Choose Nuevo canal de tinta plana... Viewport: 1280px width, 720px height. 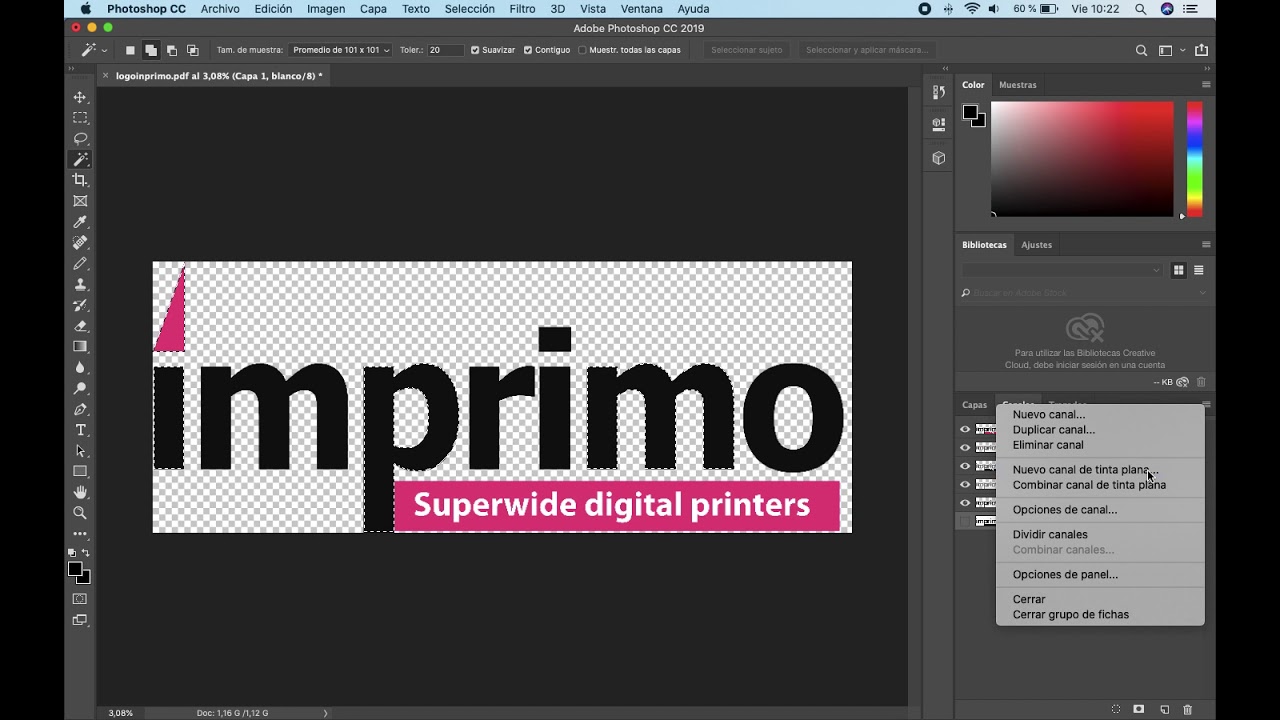click(x=1085, y=470)
